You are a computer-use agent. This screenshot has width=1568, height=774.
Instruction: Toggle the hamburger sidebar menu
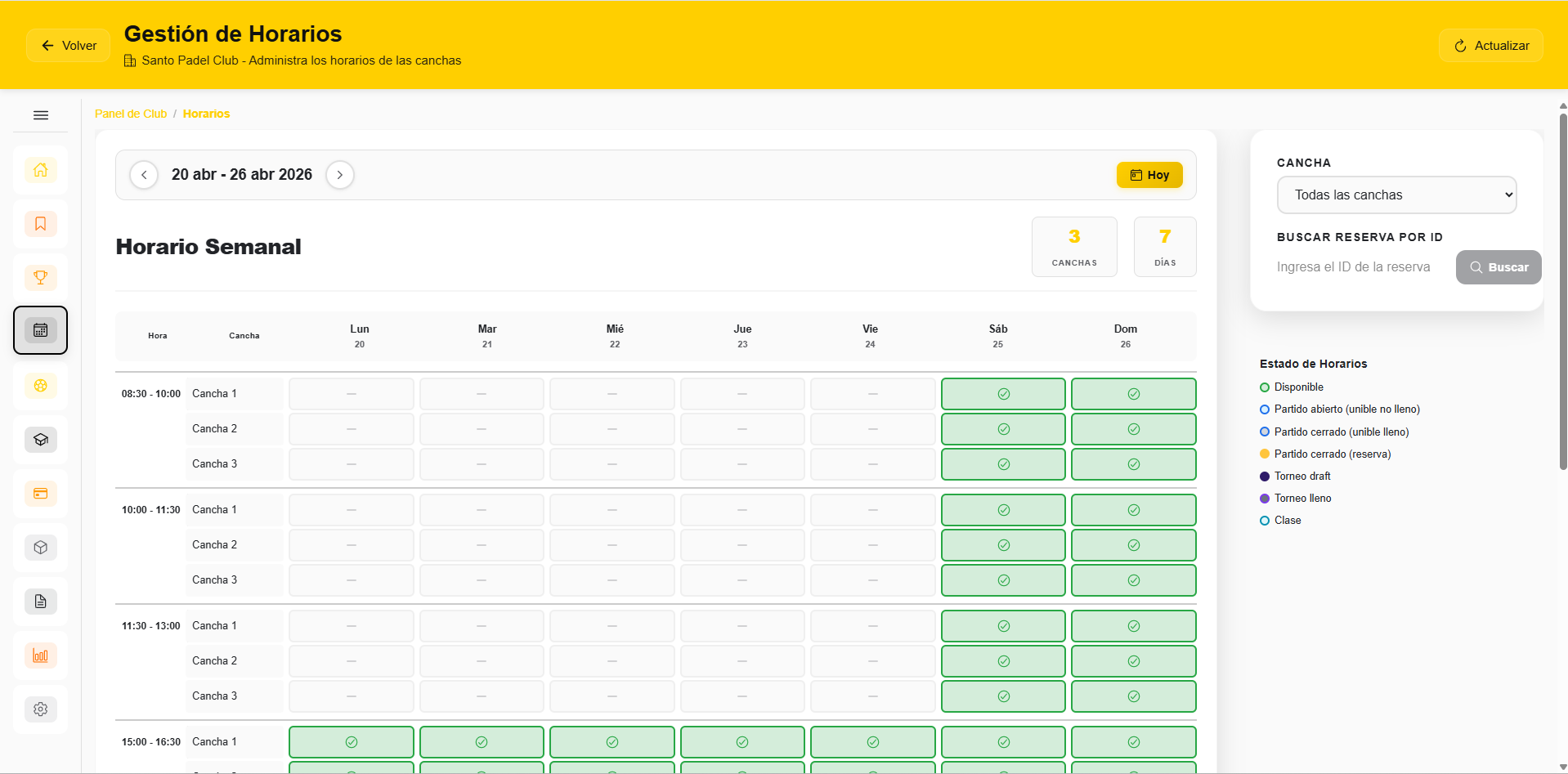[40, 115]
